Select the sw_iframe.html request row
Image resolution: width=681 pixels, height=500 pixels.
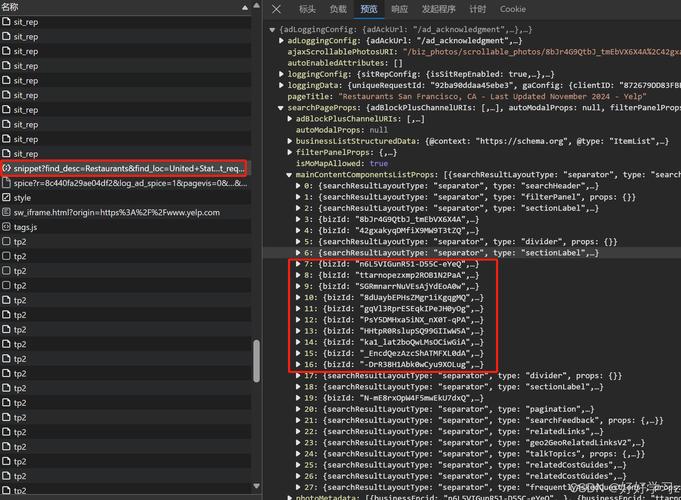click(125, 212)
